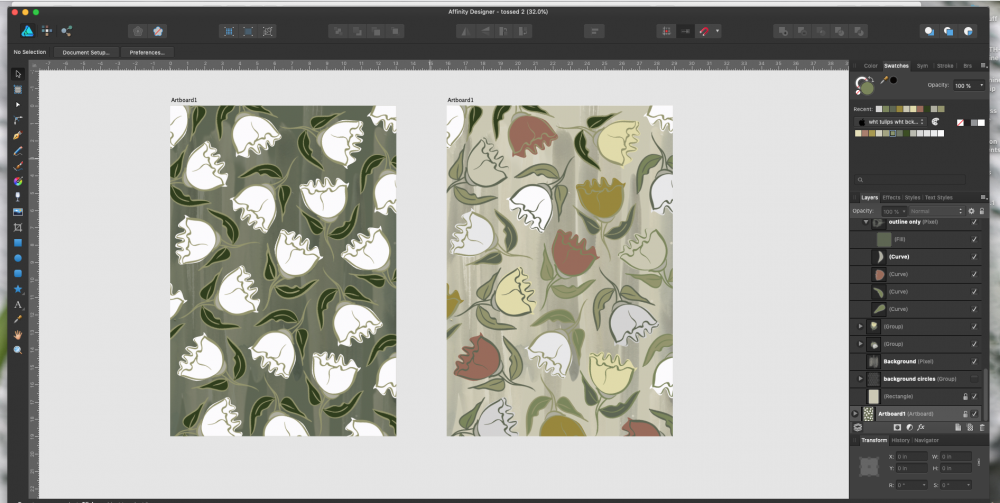Choose the Rectangle shape tool
Screen dimensions: 1000x503
17,243
